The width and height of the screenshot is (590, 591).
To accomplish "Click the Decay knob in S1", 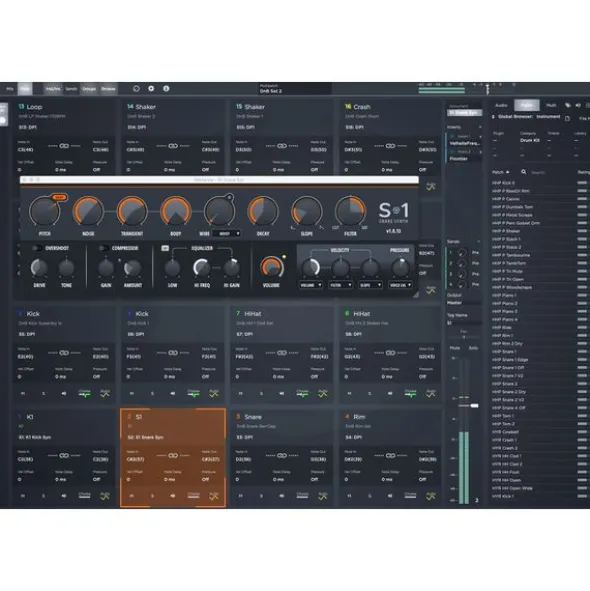I will (x=263, y=211).
